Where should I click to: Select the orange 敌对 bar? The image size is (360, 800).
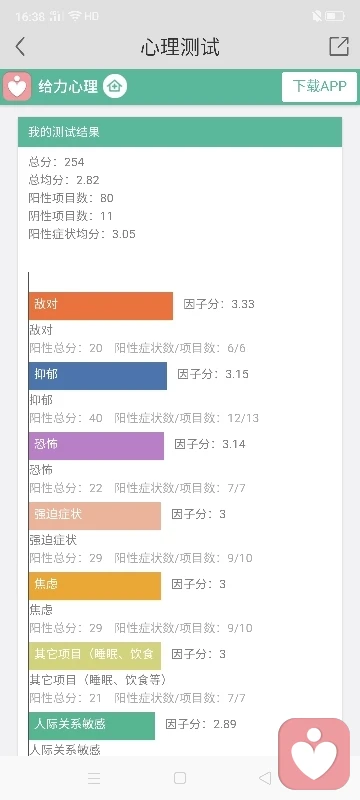pyautogui.click(x=101, y=306)
